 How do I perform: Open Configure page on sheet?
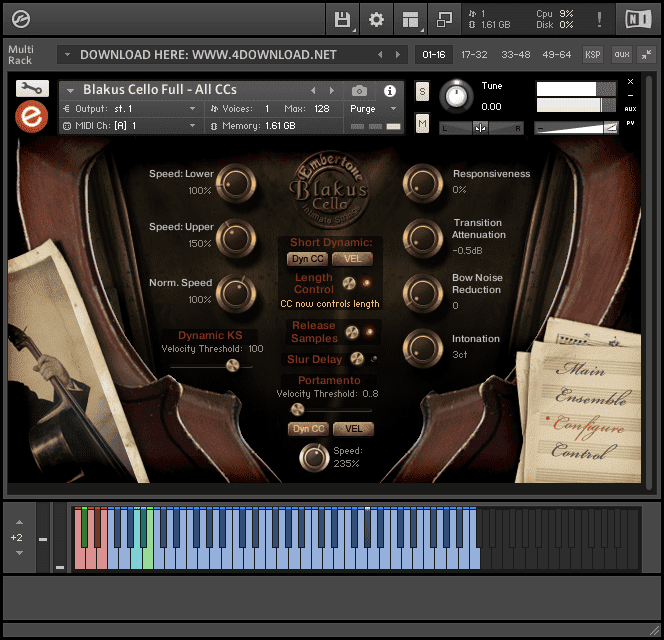coord(588,426)
